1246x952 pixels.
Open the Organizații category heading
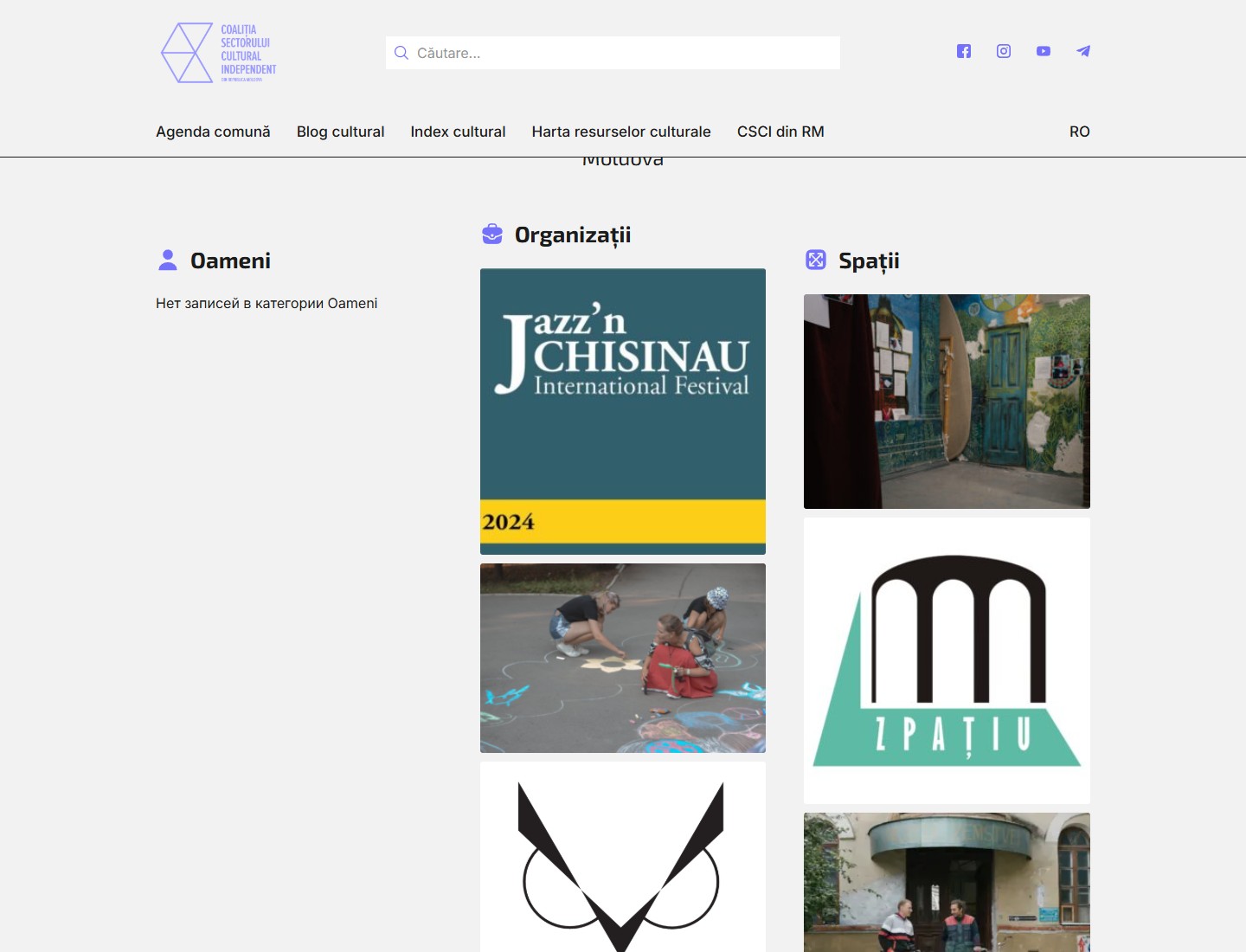(573, 235)
